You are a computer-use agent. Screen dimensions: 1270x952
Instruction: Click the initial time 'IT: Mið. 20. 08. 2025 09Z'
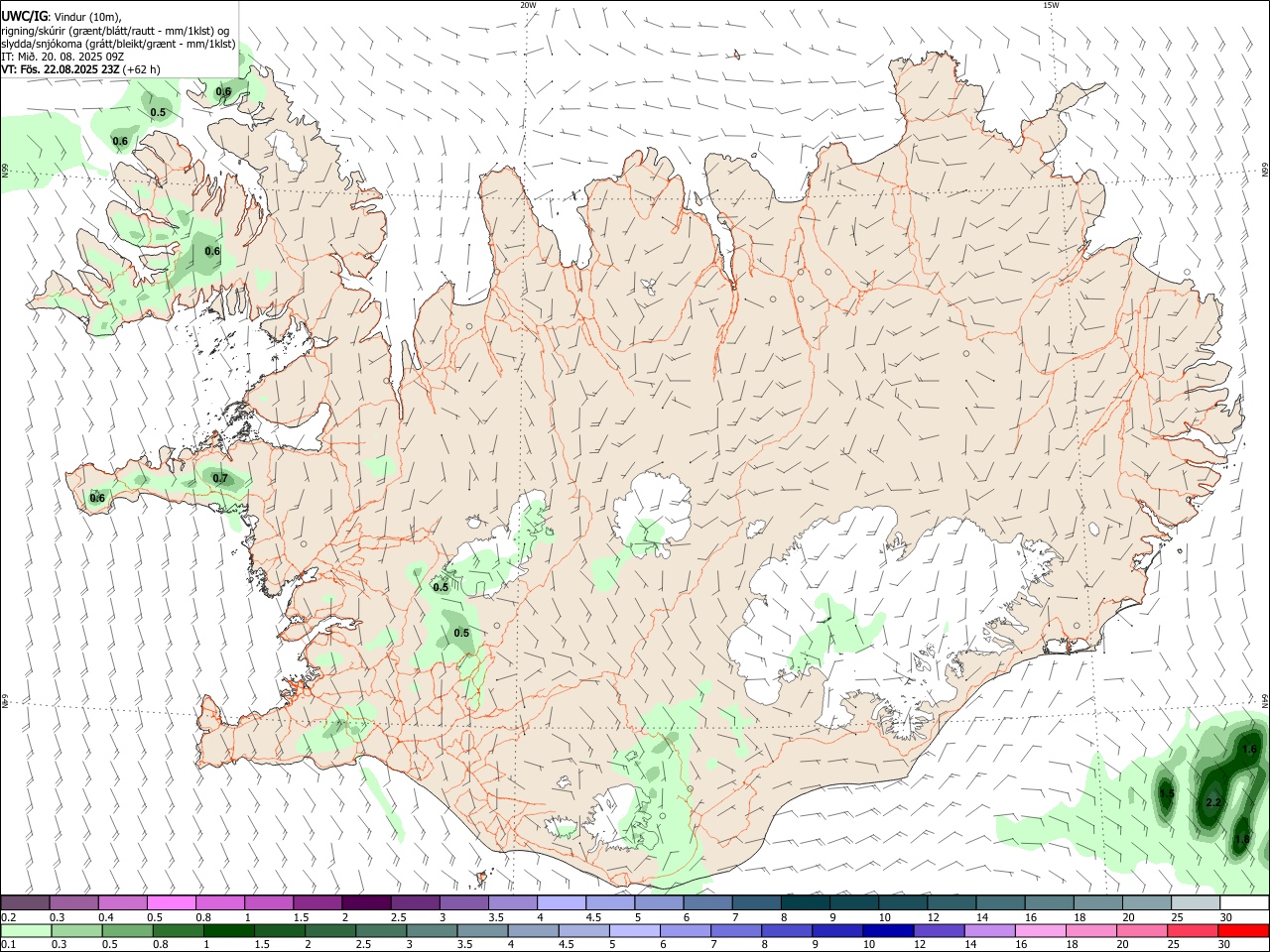coord(62,57)
